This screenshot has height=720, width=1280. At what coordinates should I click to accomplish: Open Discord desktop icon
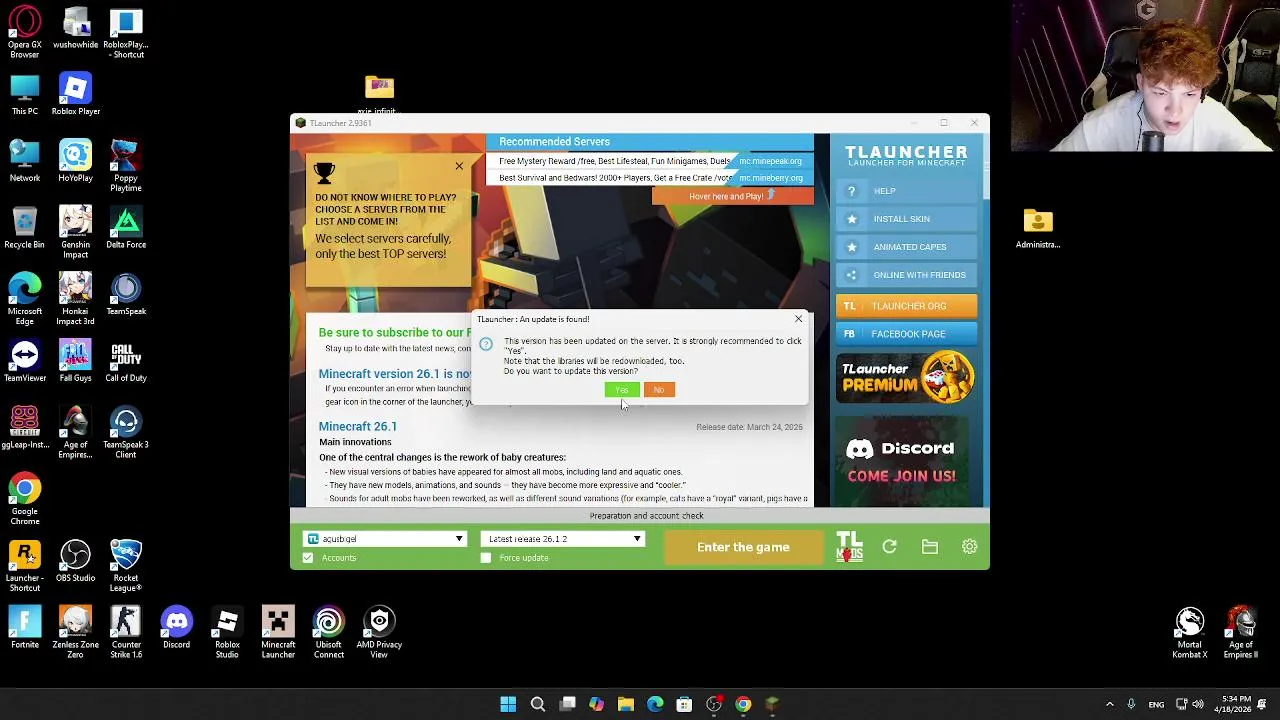point(176,628)
